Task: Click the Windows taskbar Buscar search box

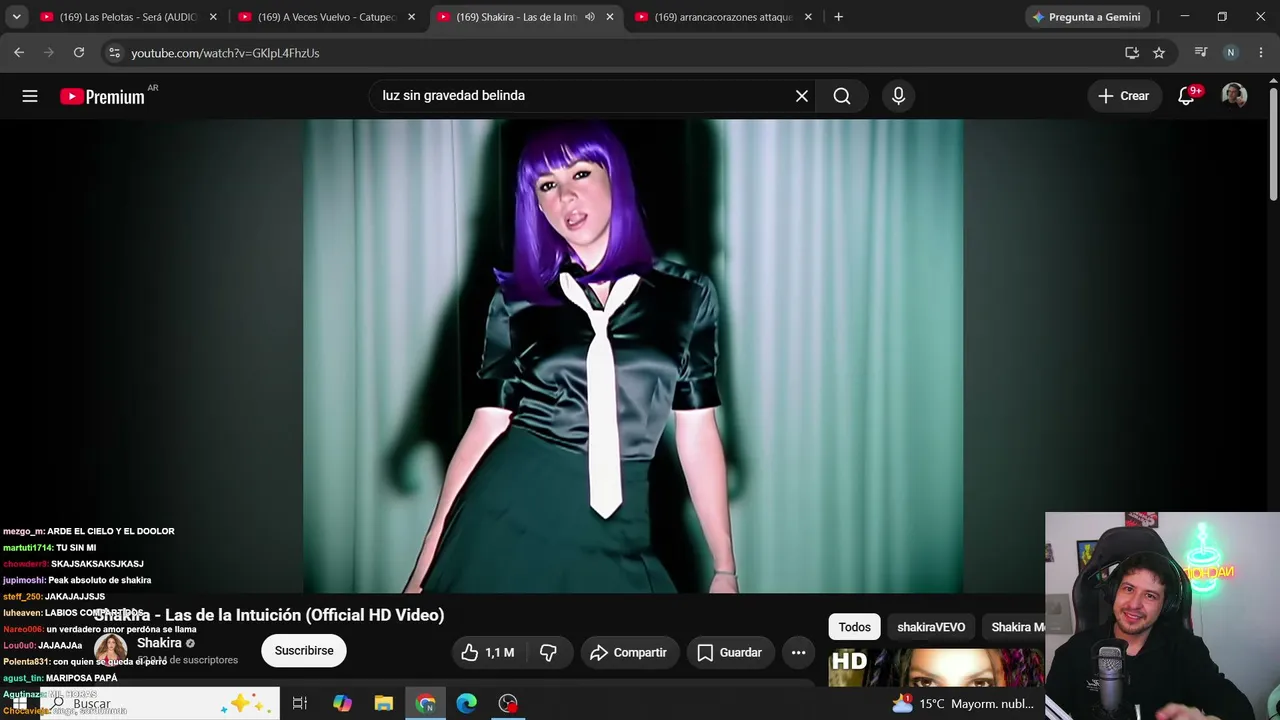Action: coord(160,704)
